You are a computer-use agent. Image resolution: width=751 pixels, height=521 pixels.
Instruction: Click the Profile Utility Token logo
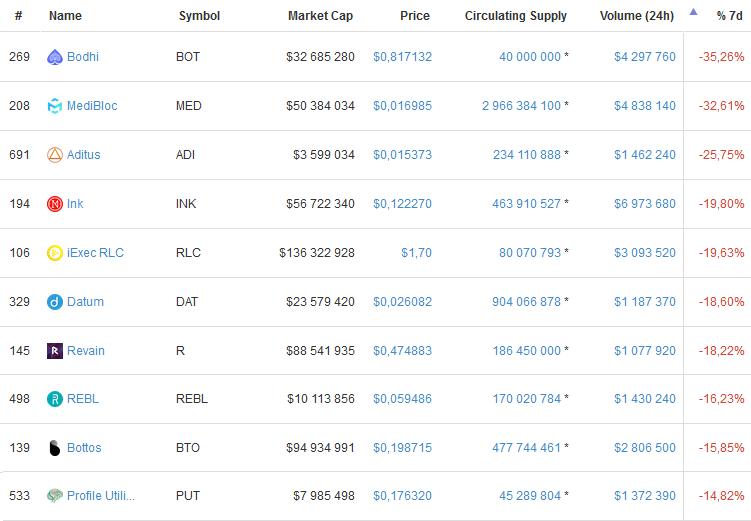click(x=55, y=496)
